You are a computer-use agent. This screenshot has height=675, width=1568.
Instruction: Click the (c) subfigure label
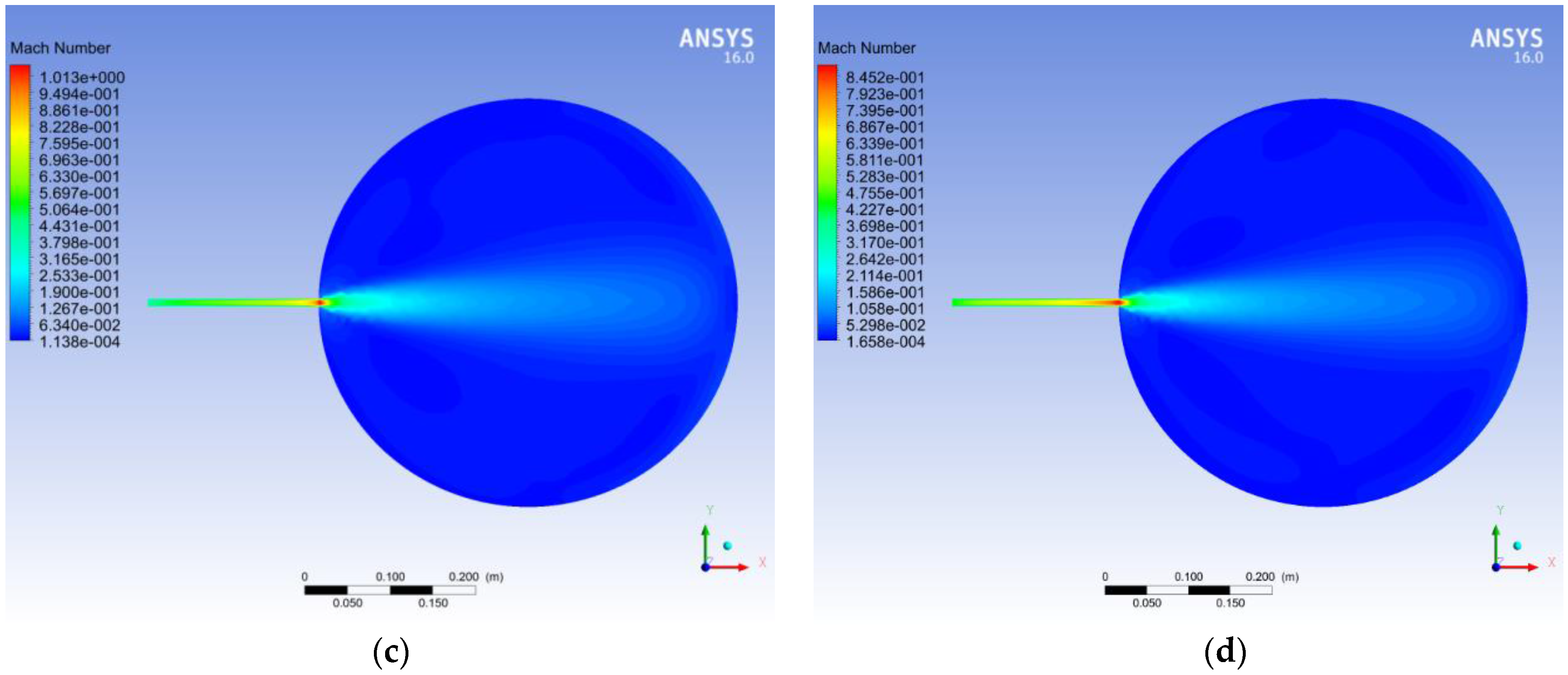click(391, 652)
